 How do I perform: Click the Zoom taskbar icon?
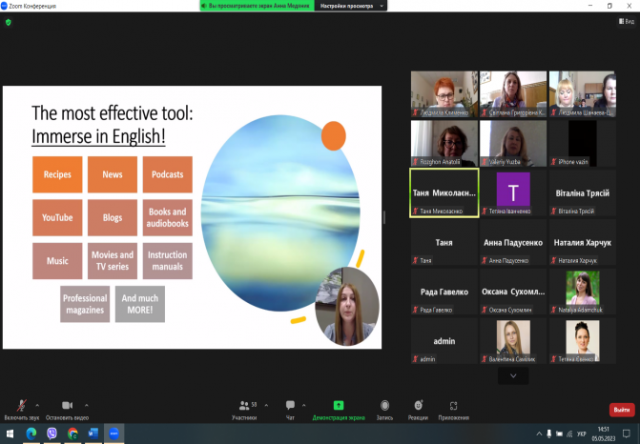(114, 433)
